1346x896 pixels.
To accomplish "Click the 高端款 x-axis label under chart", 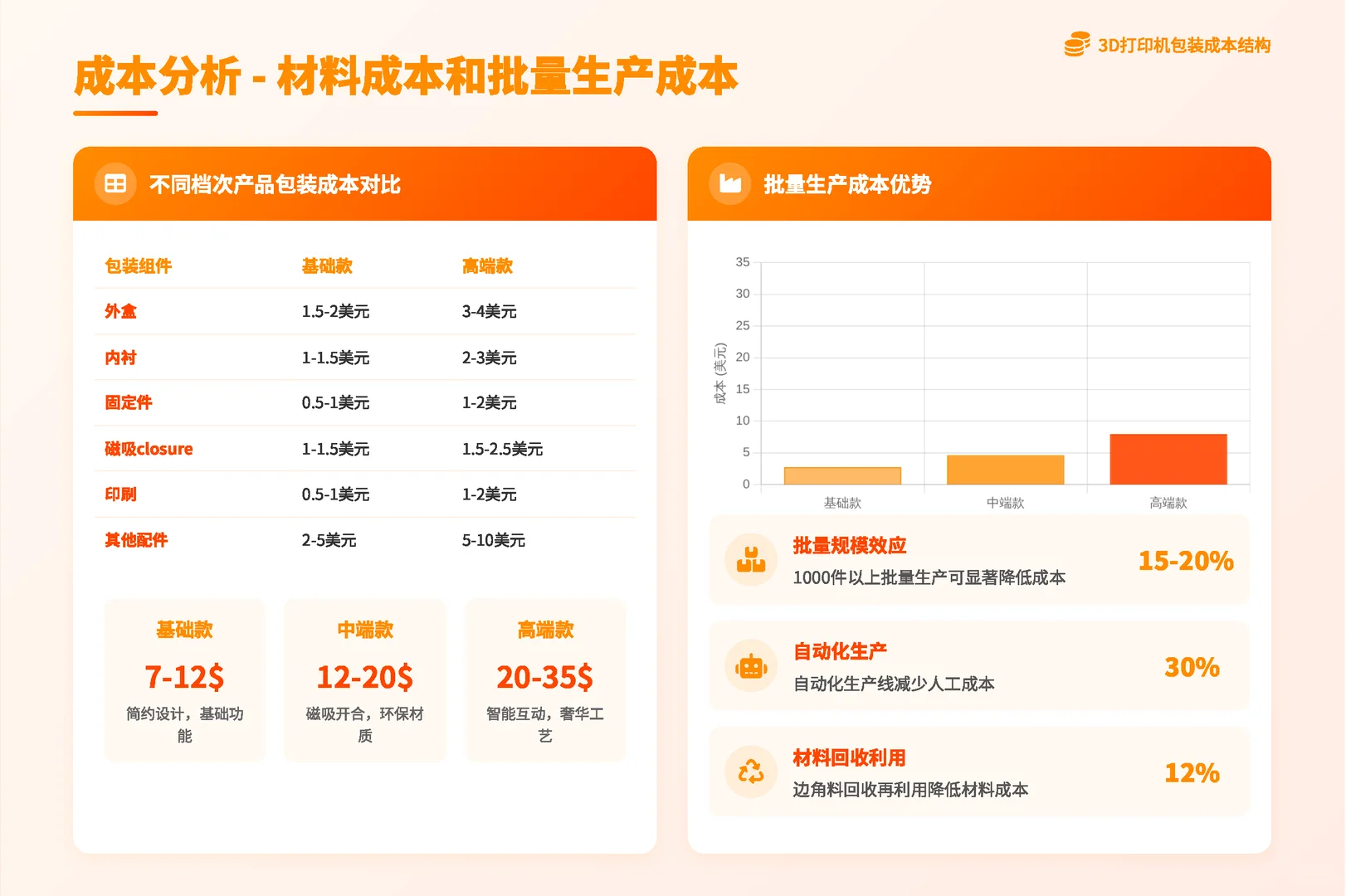I will [x=1168, y=503].
